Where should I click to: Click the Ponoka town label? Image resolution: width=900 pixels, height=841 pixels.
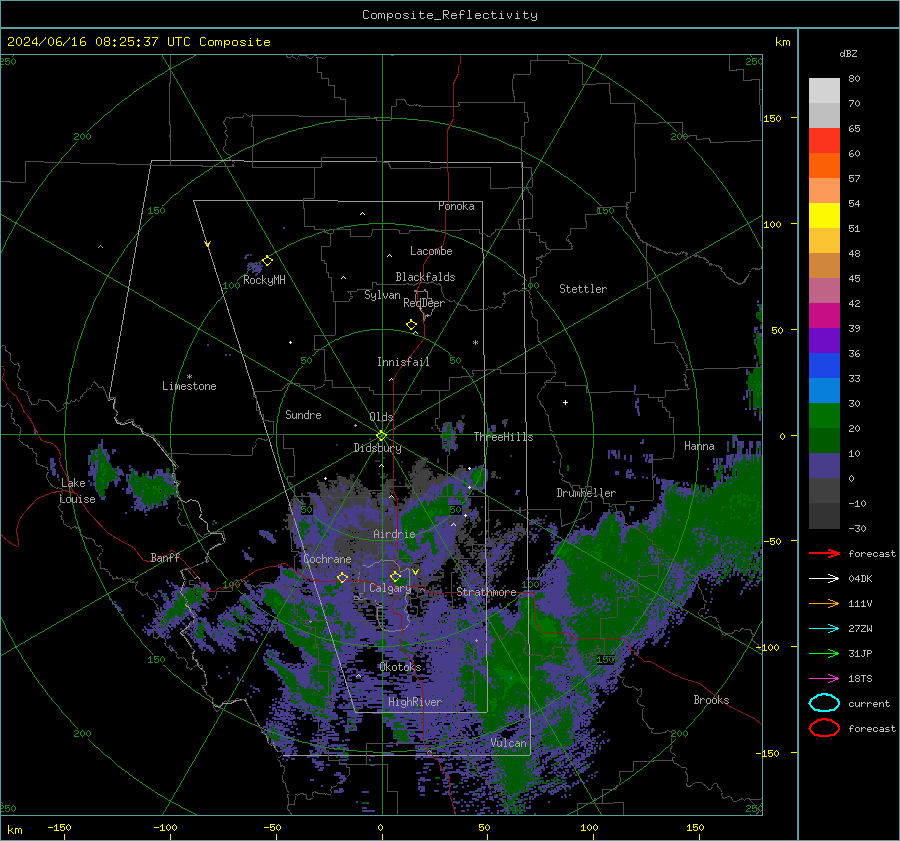pyautogui.click(x=456, y=206)
